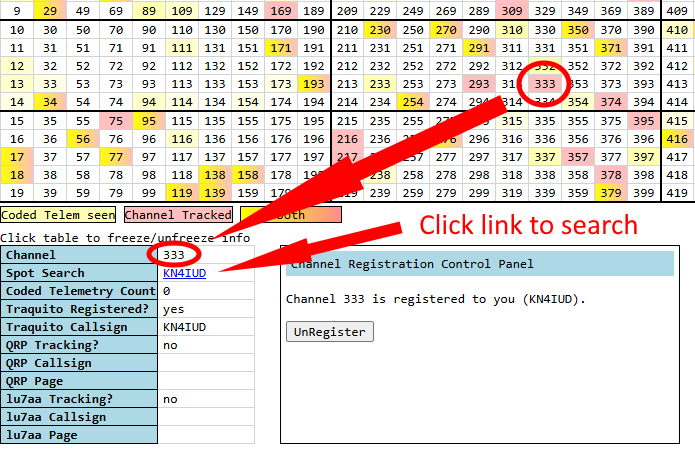
Task: Click the Coded Telem seen legend swatch
Action: (x=58, y=214)
